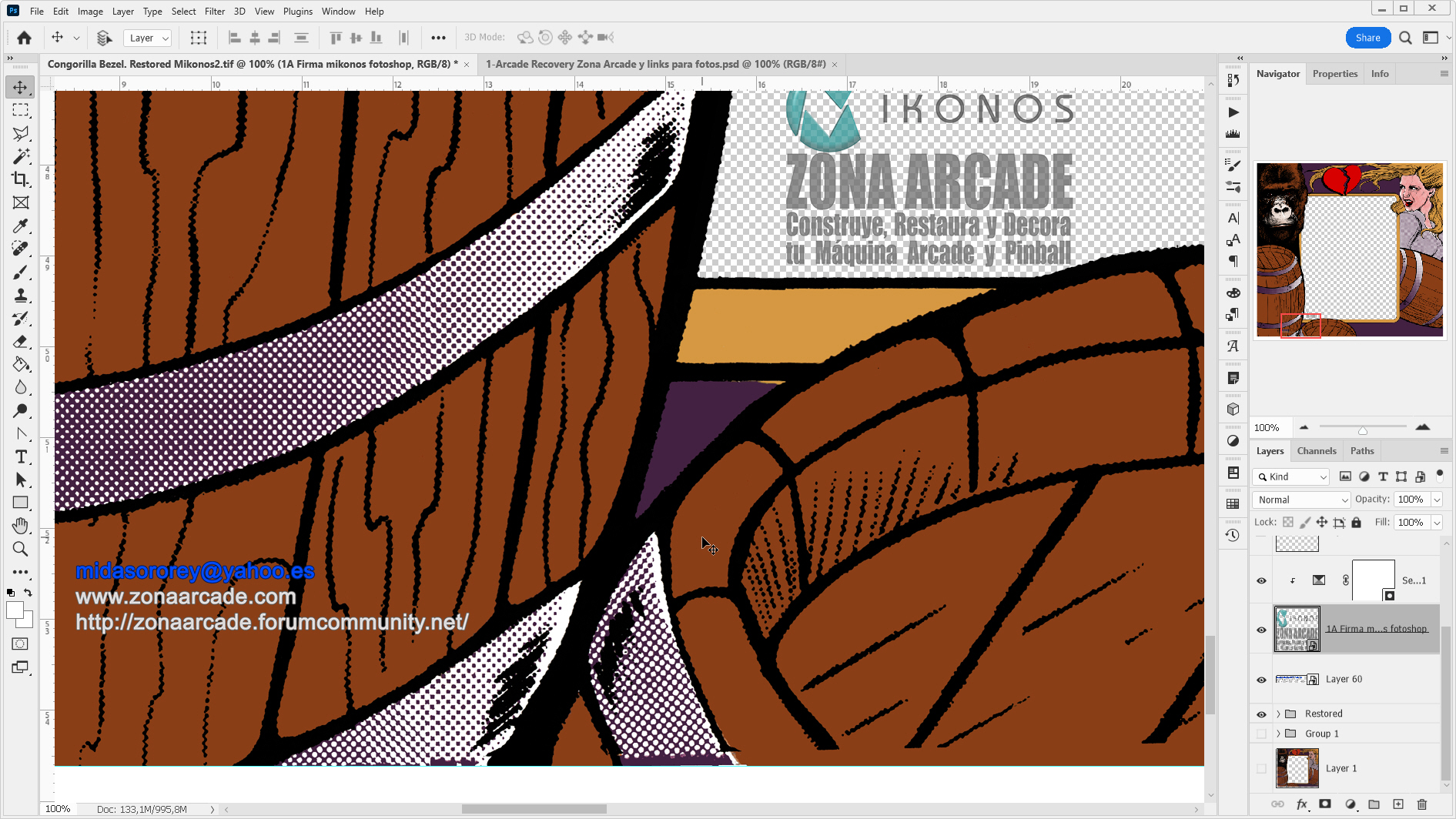Open the layer Opacity dropdown arrow
The height and width of the screenshot is (819, 1456).
tap(1437, 500)
